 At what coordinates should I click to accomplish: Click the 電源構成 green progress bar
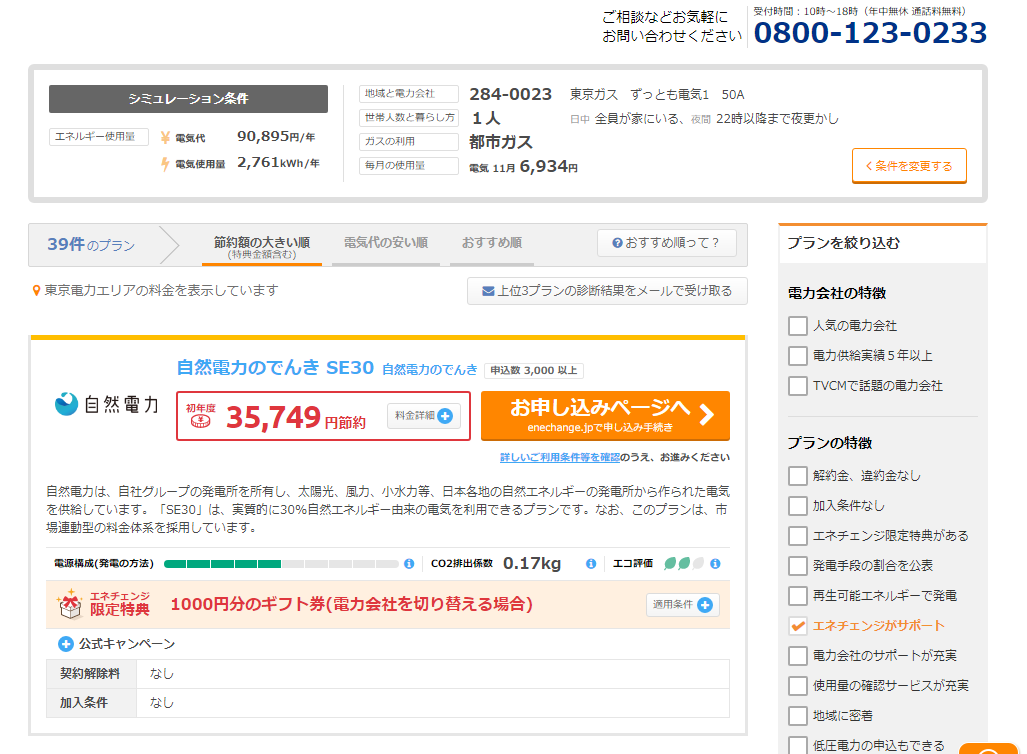click(x=281, y=563)
